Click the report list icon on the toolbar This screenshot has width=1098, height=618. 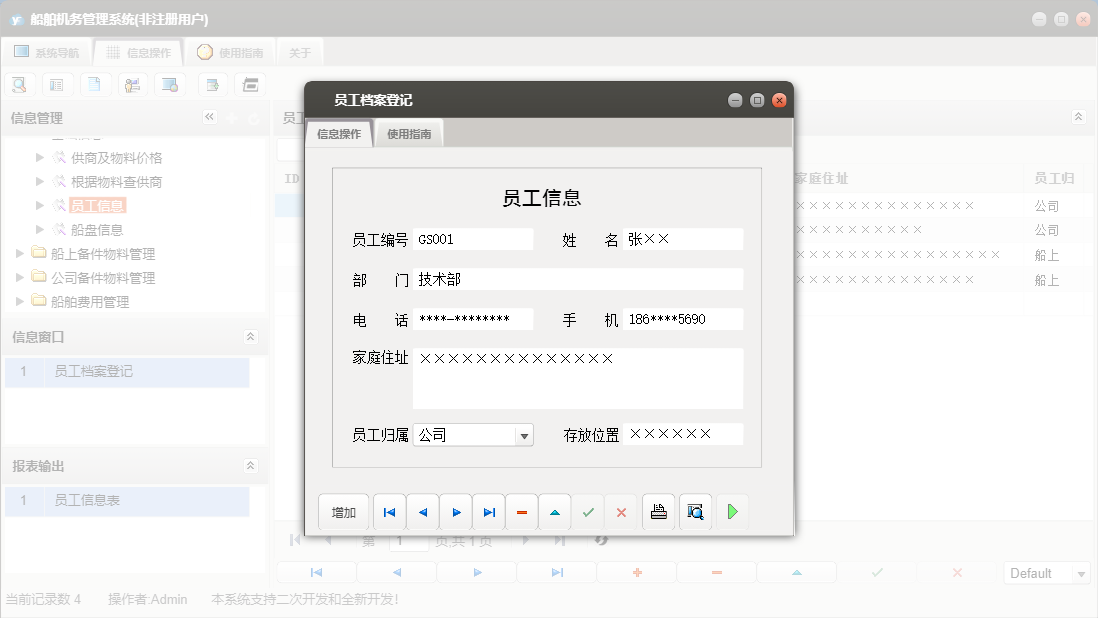(x=57, y=84)
